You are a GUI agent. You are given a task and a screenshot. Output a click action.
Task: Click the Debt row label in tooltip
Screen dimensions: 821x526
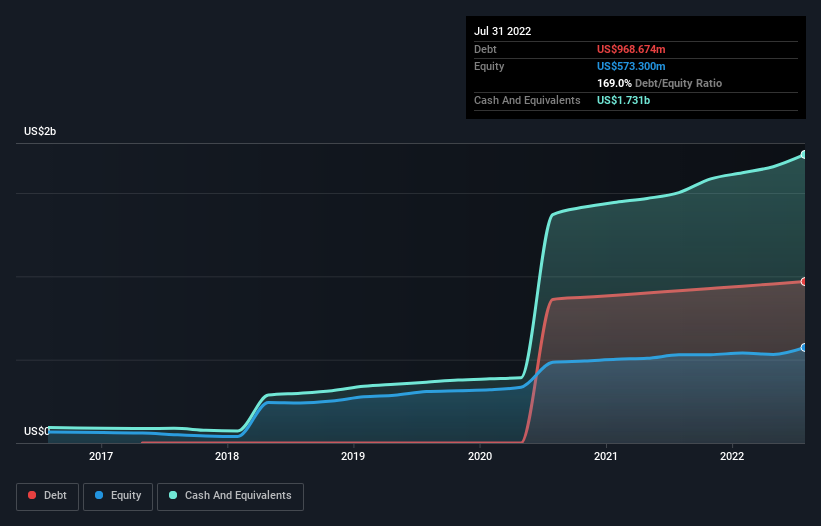(485, 49)
